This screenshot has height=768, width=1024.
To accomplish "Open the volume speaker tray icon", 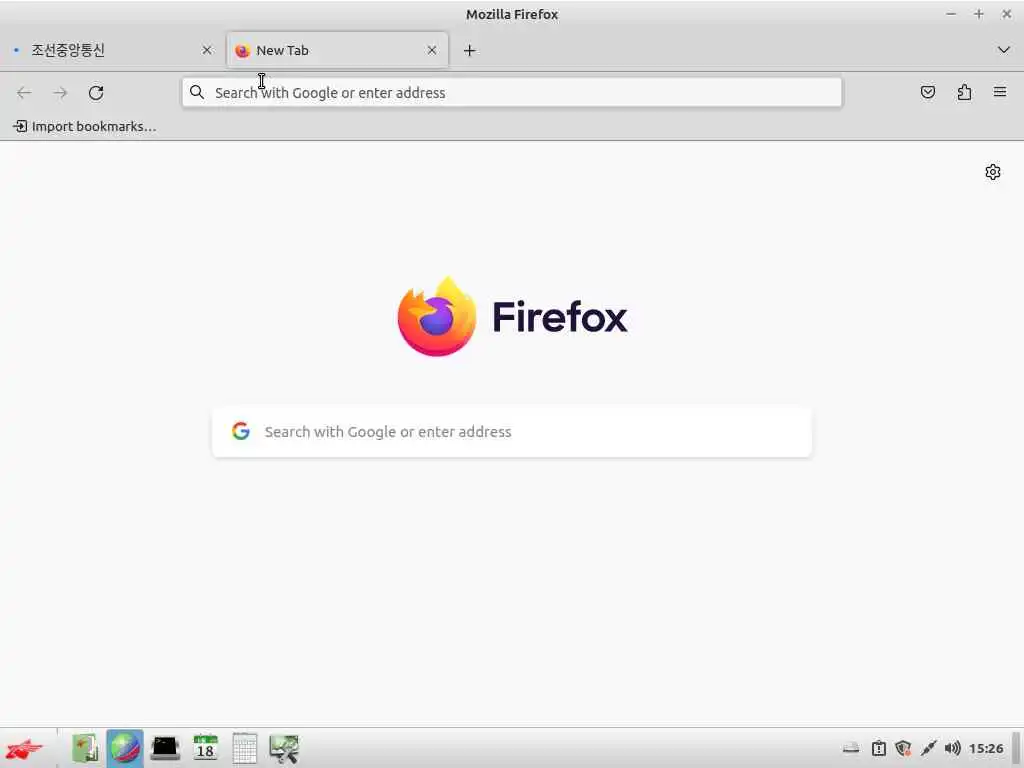I will (x=953, y=748).
